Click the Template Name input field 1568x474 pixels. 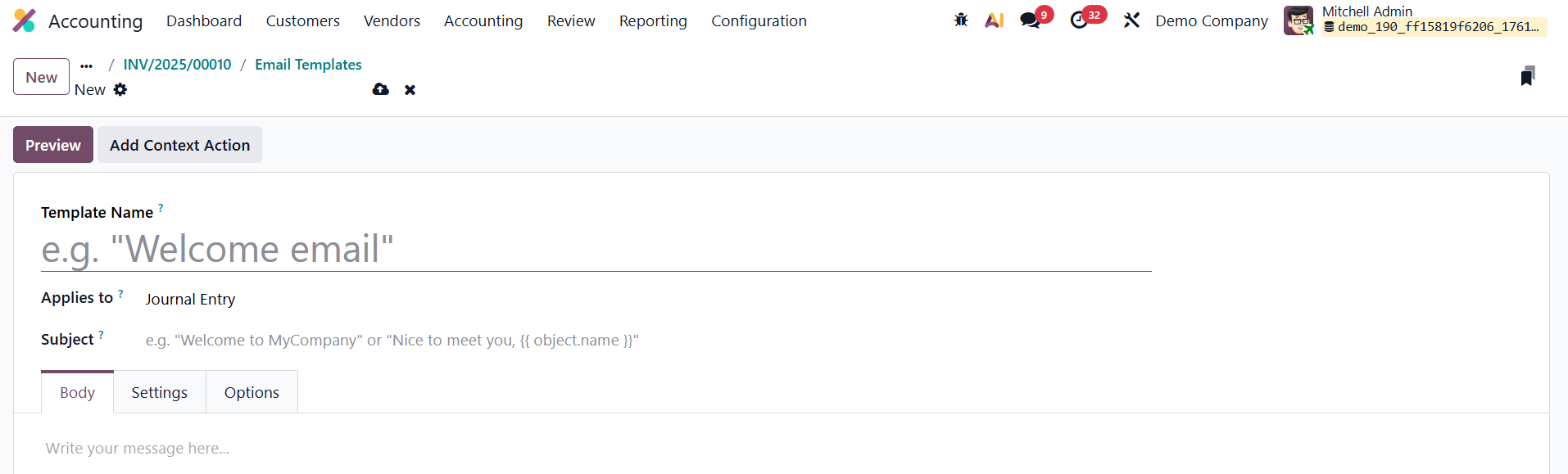point(596,250)
